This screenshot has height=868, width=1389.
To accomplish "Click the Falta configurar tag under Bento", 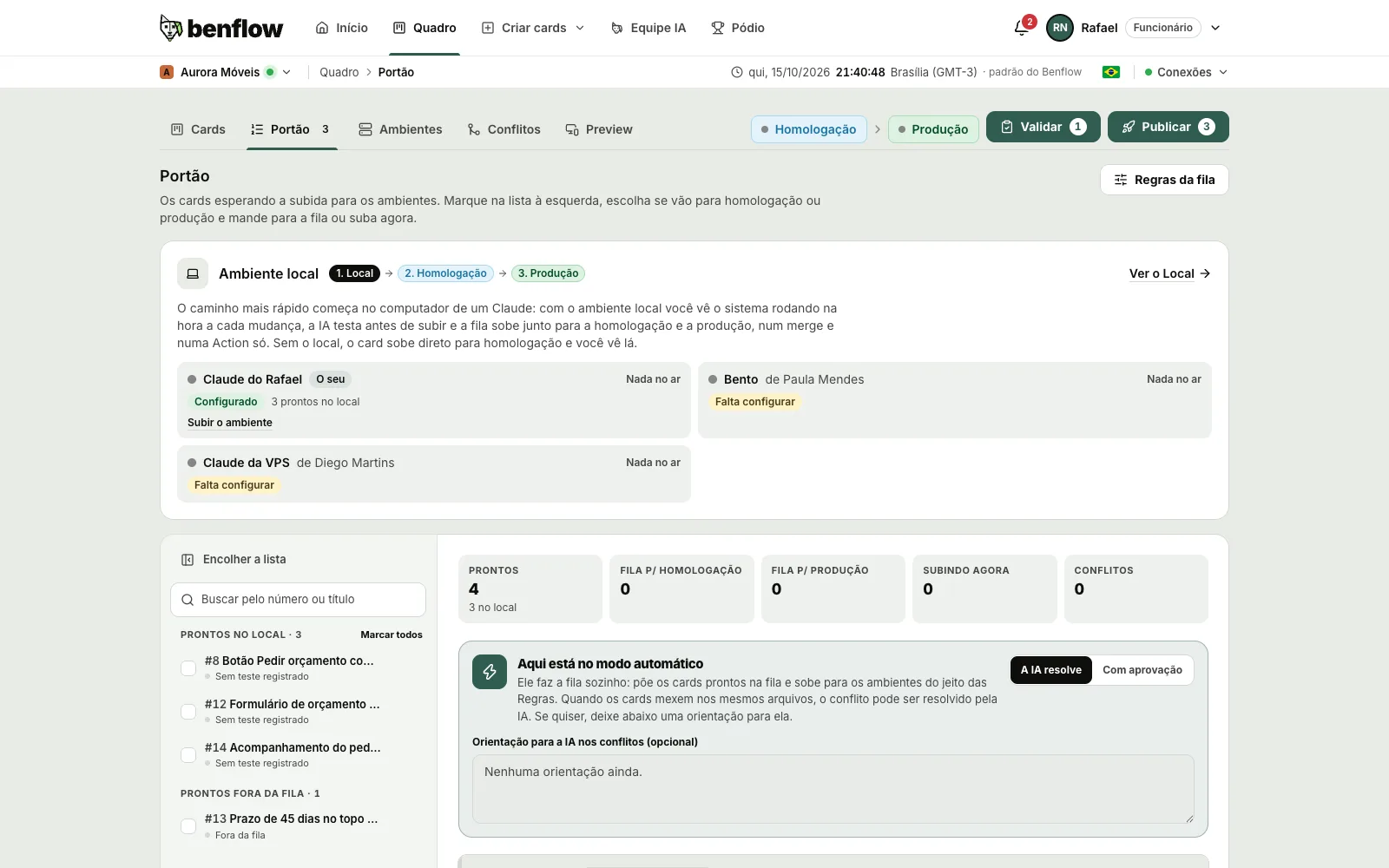I will point(754,402).
